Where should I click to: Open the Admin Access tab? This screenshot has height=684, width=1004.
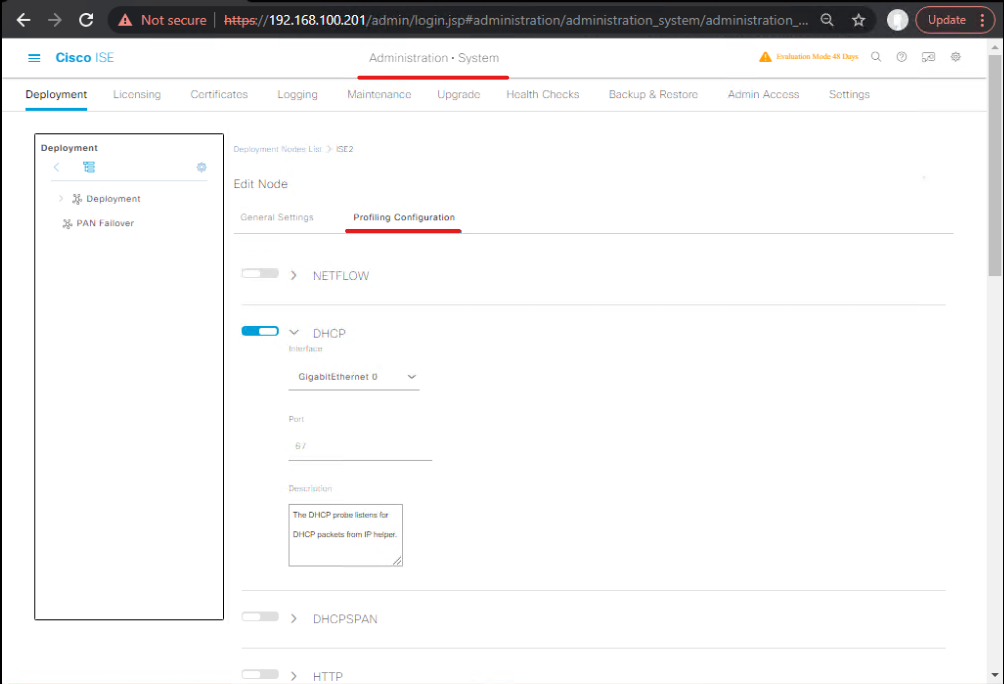[x=763, y=95]
